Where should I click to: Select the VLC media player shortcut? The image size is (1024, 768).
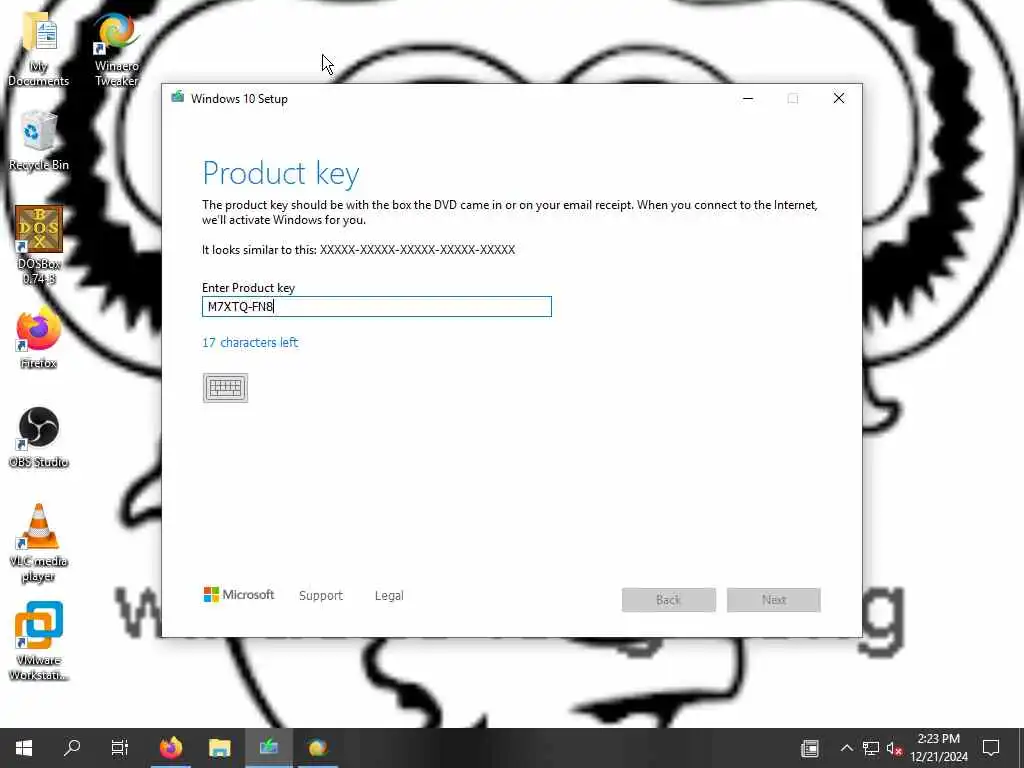click(39, 543)
